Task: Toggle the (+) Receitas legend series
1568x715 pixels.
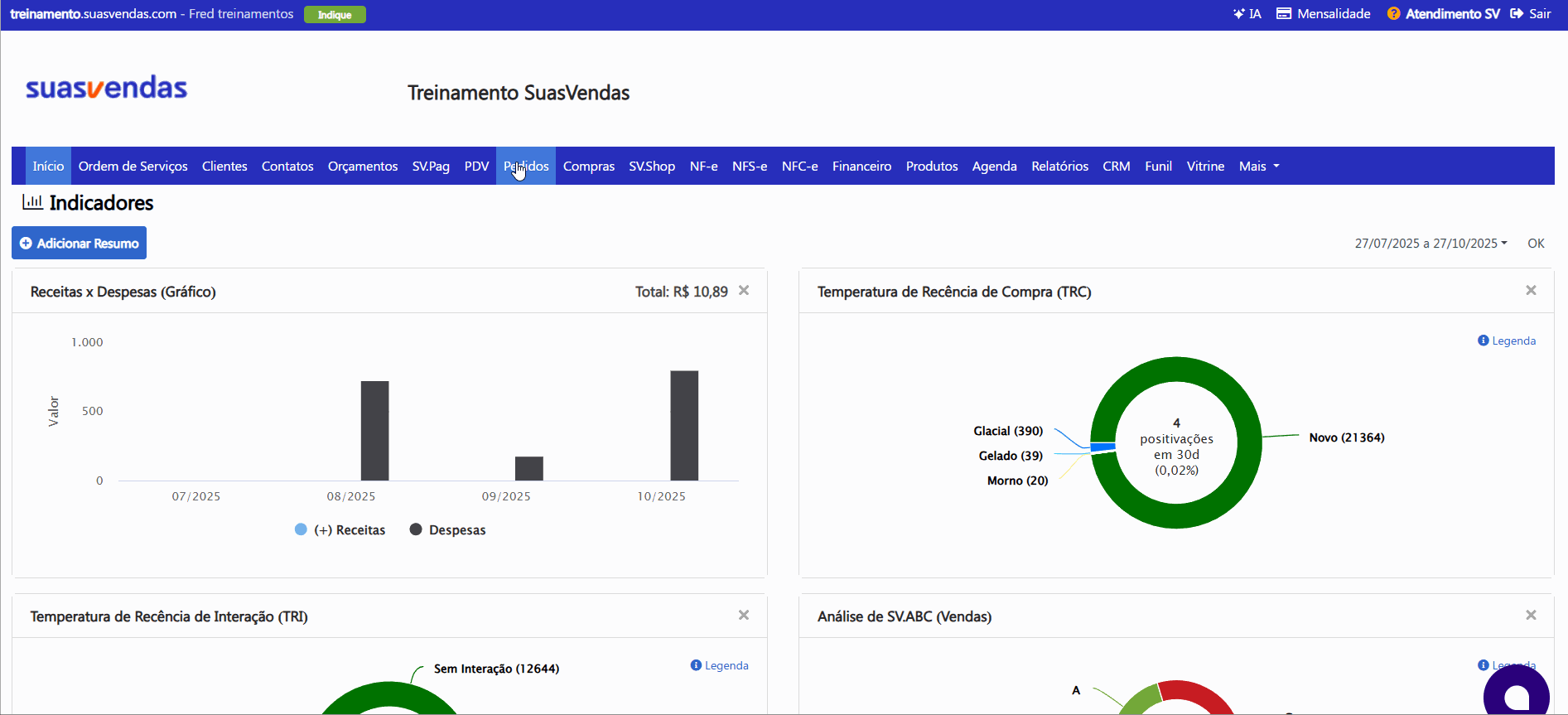Action: click(340, 529)
